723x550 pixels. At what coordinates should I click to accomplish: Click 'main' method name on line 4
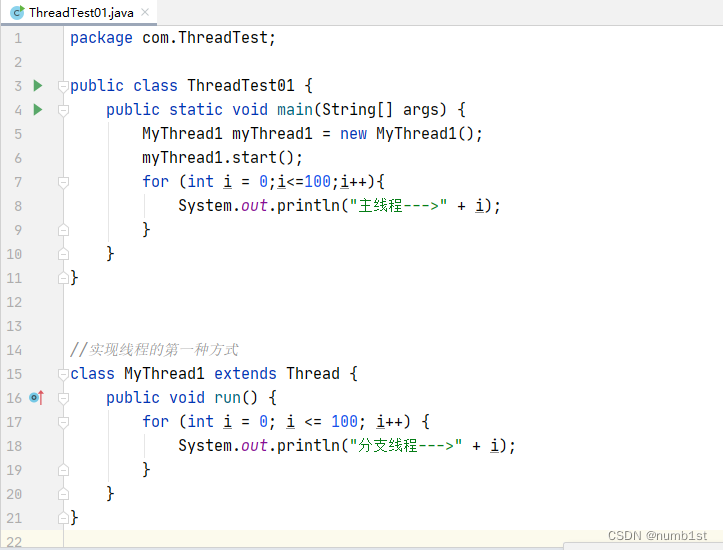click(295, 109)
